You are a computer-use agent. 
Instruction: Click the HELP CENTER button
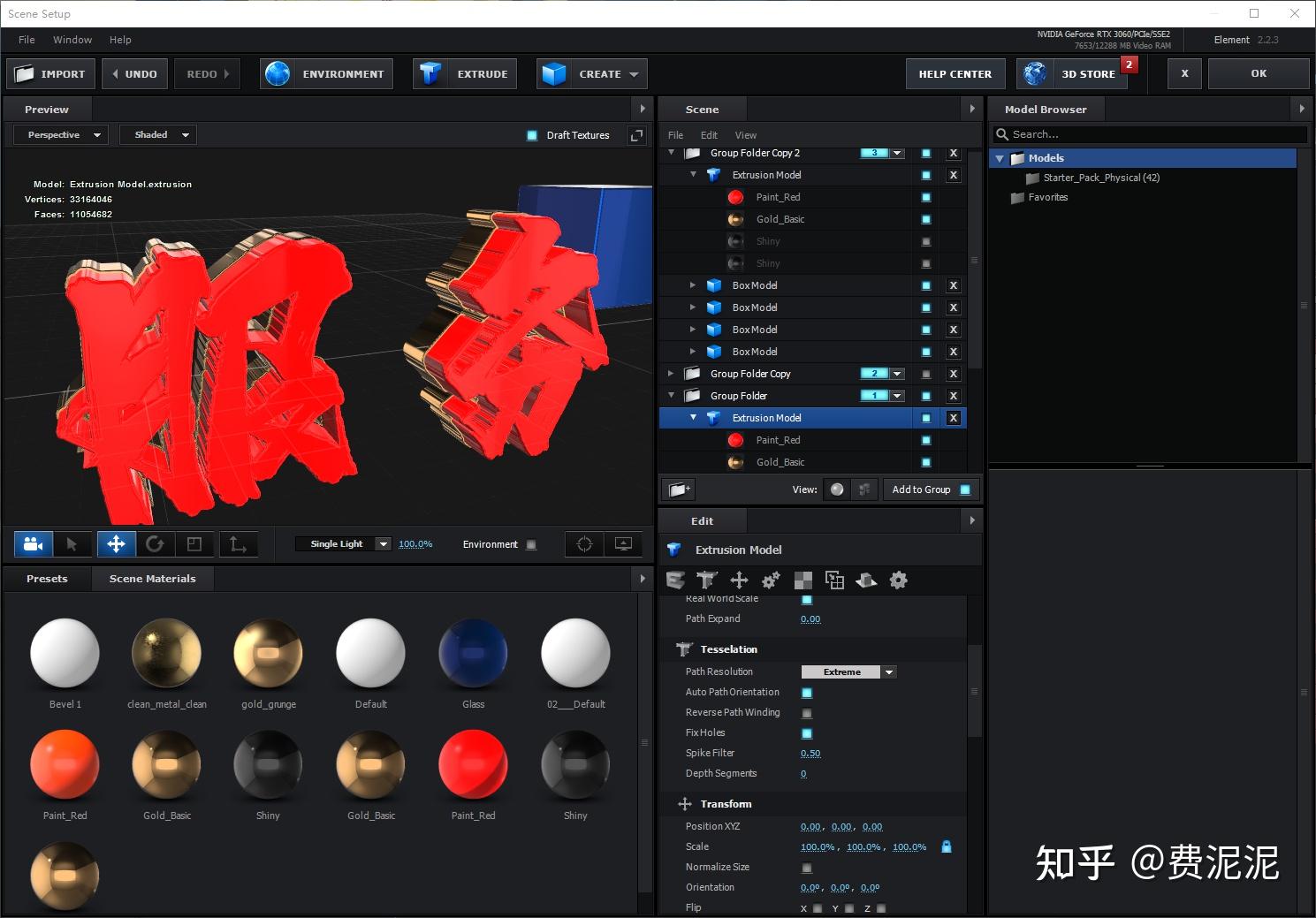pyautogui.click(x=955, y=73)
